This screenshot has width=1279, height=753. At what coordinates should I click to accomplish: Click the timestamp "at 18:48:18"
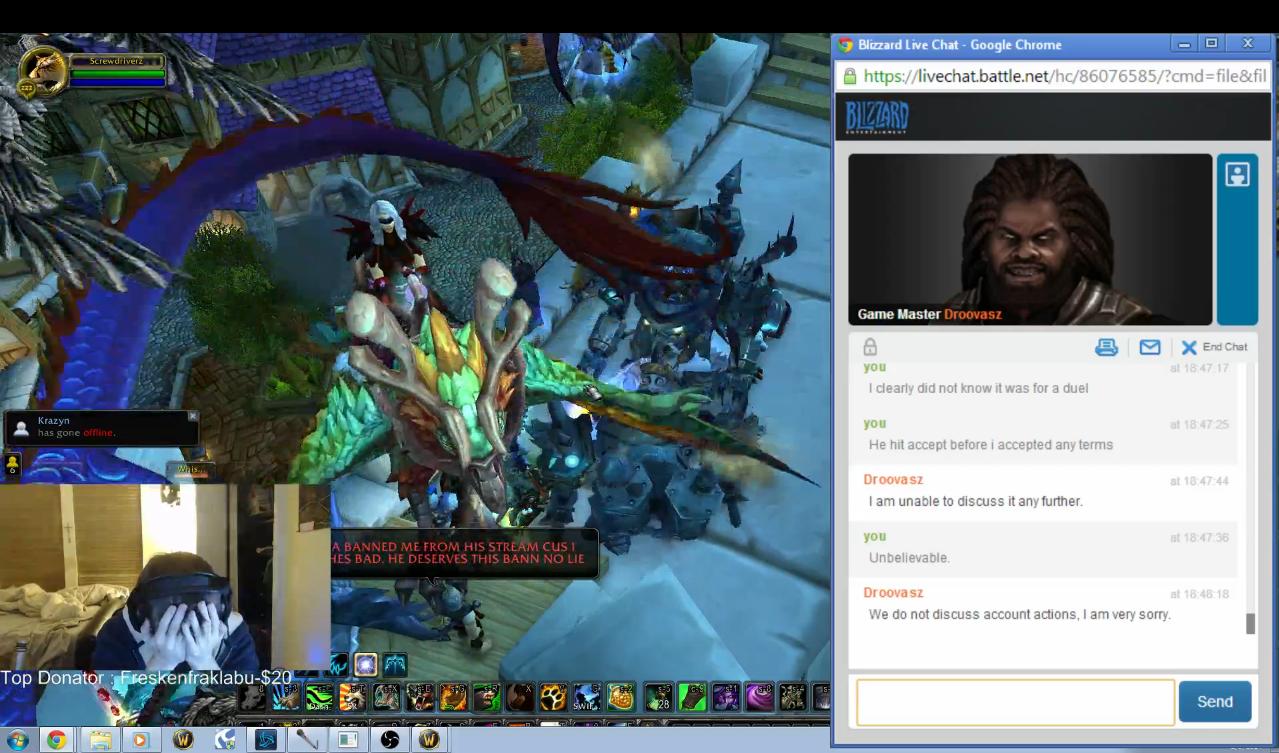[1199, 594]
